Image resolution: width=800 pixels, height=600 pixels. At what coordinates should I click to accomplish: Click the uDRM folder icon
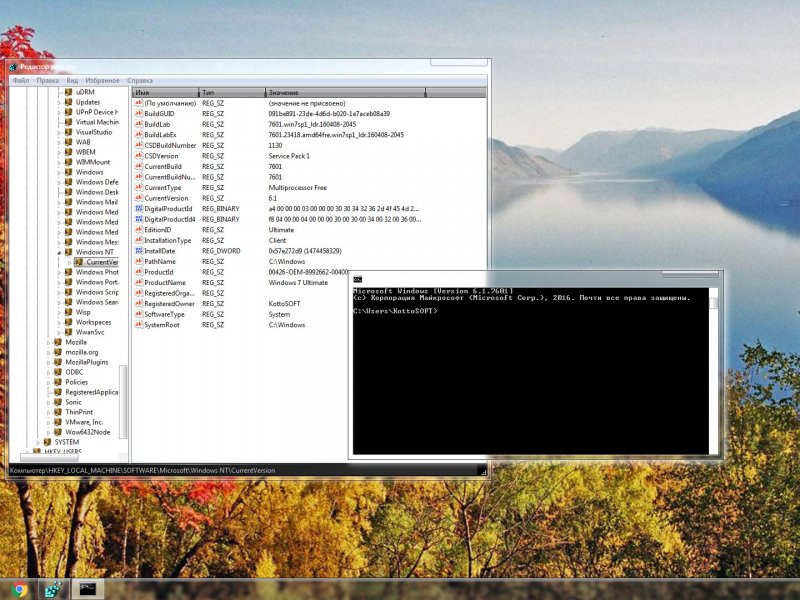point(68,92)
